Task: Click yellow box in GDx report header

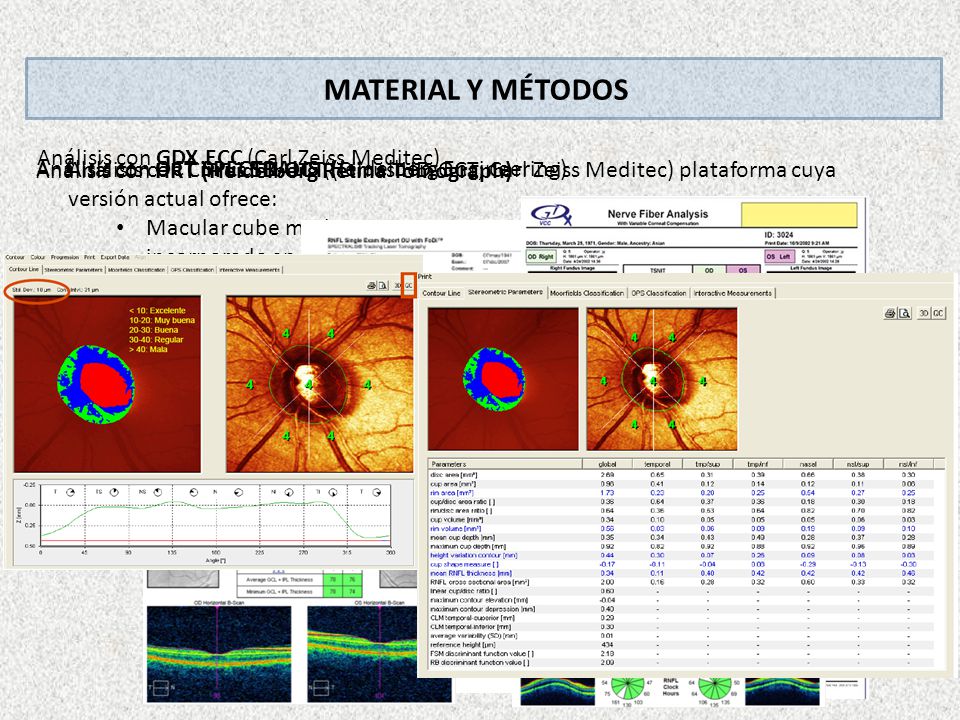Action: (x=799, y=215)
